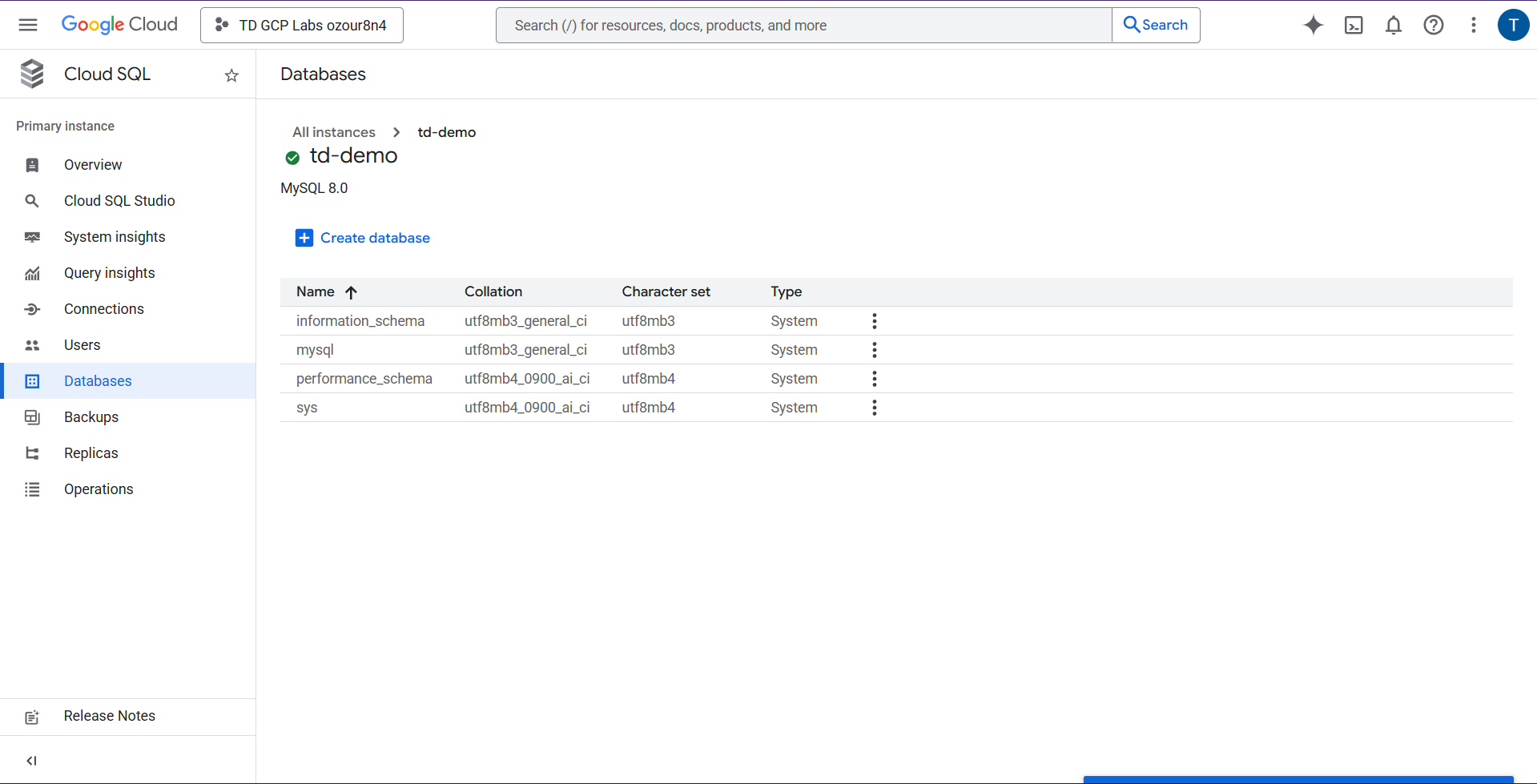
Task: Open the Backups section
Action: [91, 417]
